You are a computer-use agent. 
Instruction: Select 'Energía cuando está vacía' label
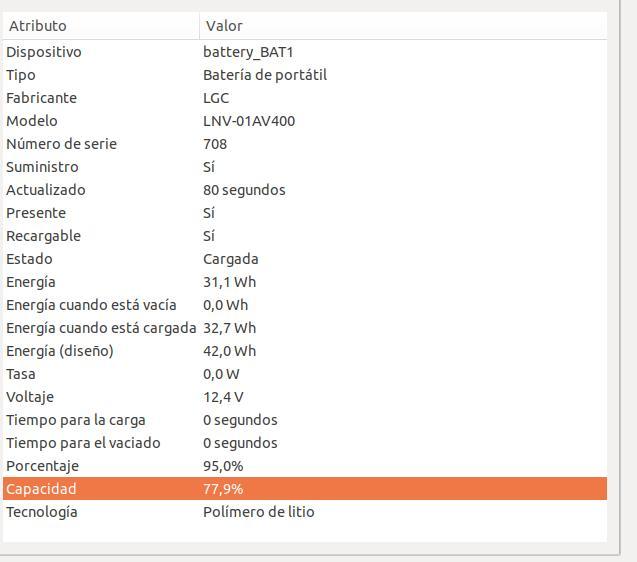[x=91, y=305]
